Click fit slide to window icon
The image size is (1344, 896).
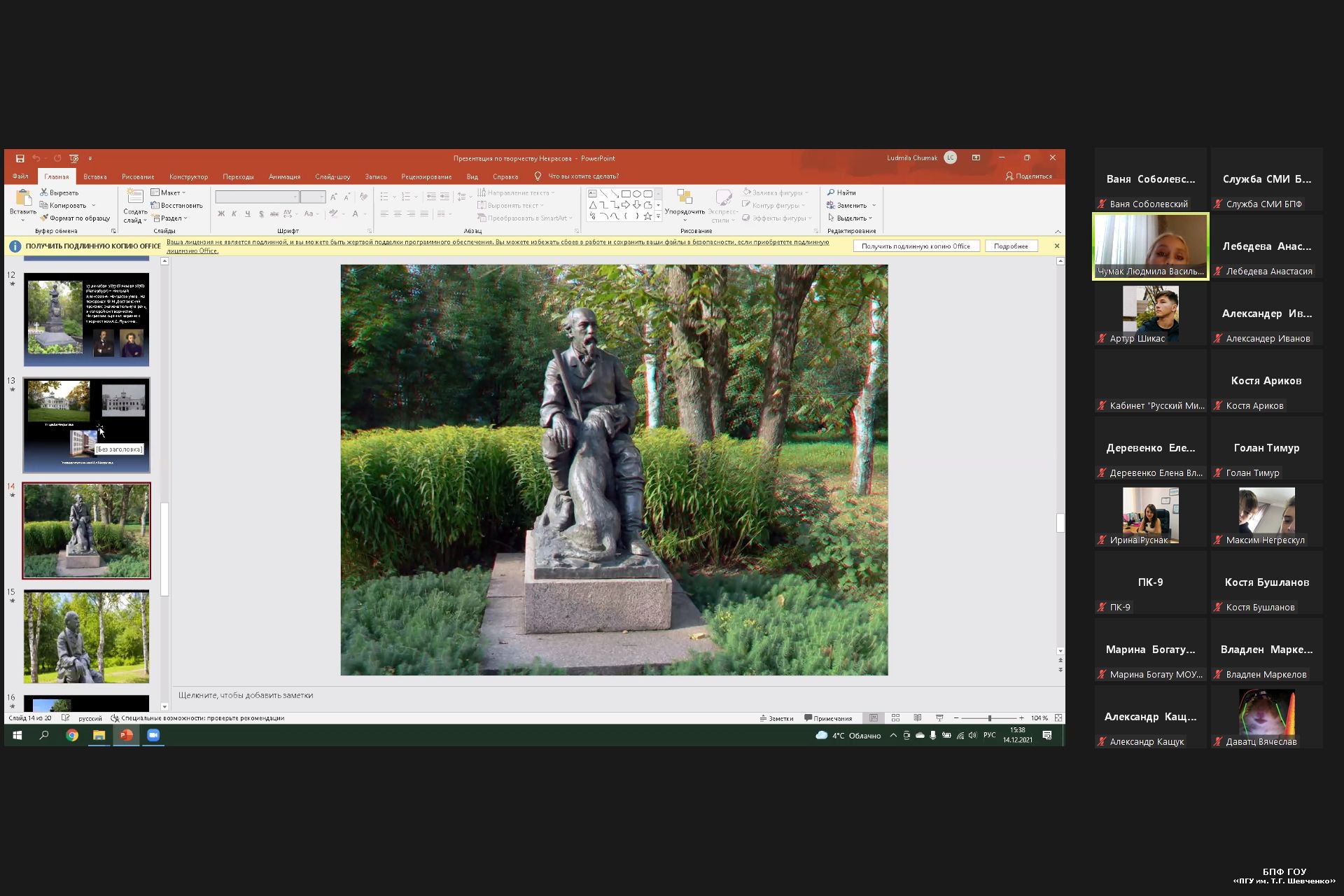(1058, 718)
